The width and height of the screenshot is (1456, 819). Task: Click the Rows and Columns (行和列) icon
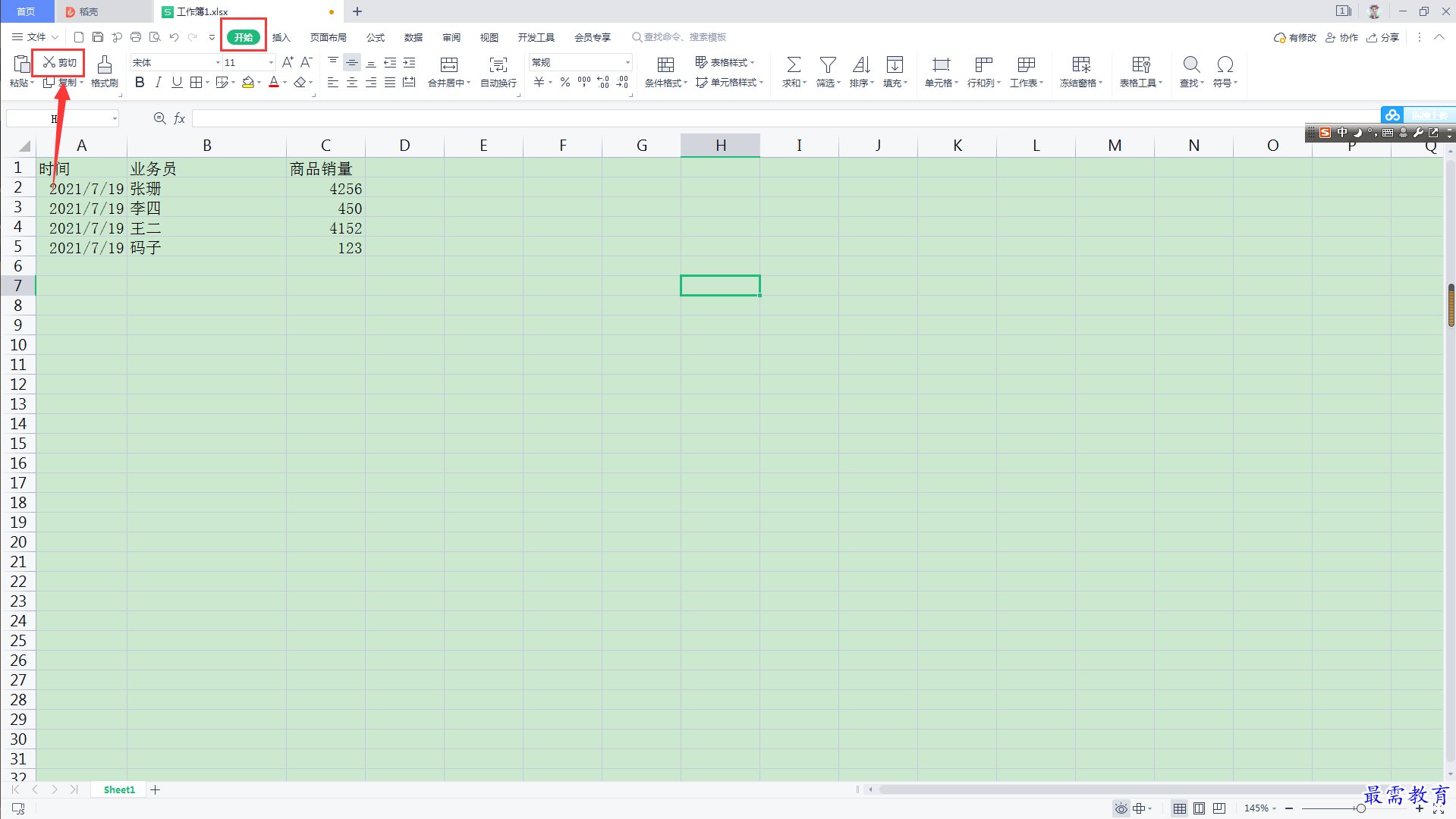click(983, 64)
